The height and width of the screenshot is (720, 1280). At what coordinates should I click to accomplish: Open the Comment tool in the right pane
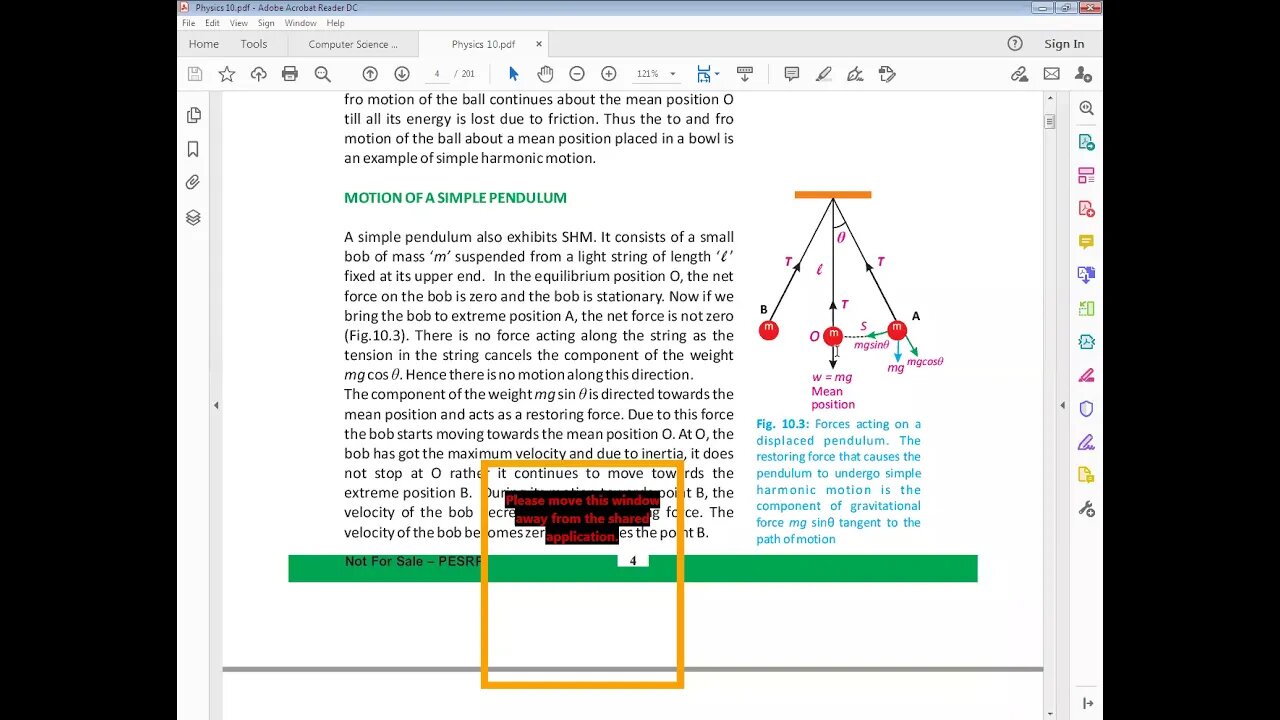(x=1086, y=242)
